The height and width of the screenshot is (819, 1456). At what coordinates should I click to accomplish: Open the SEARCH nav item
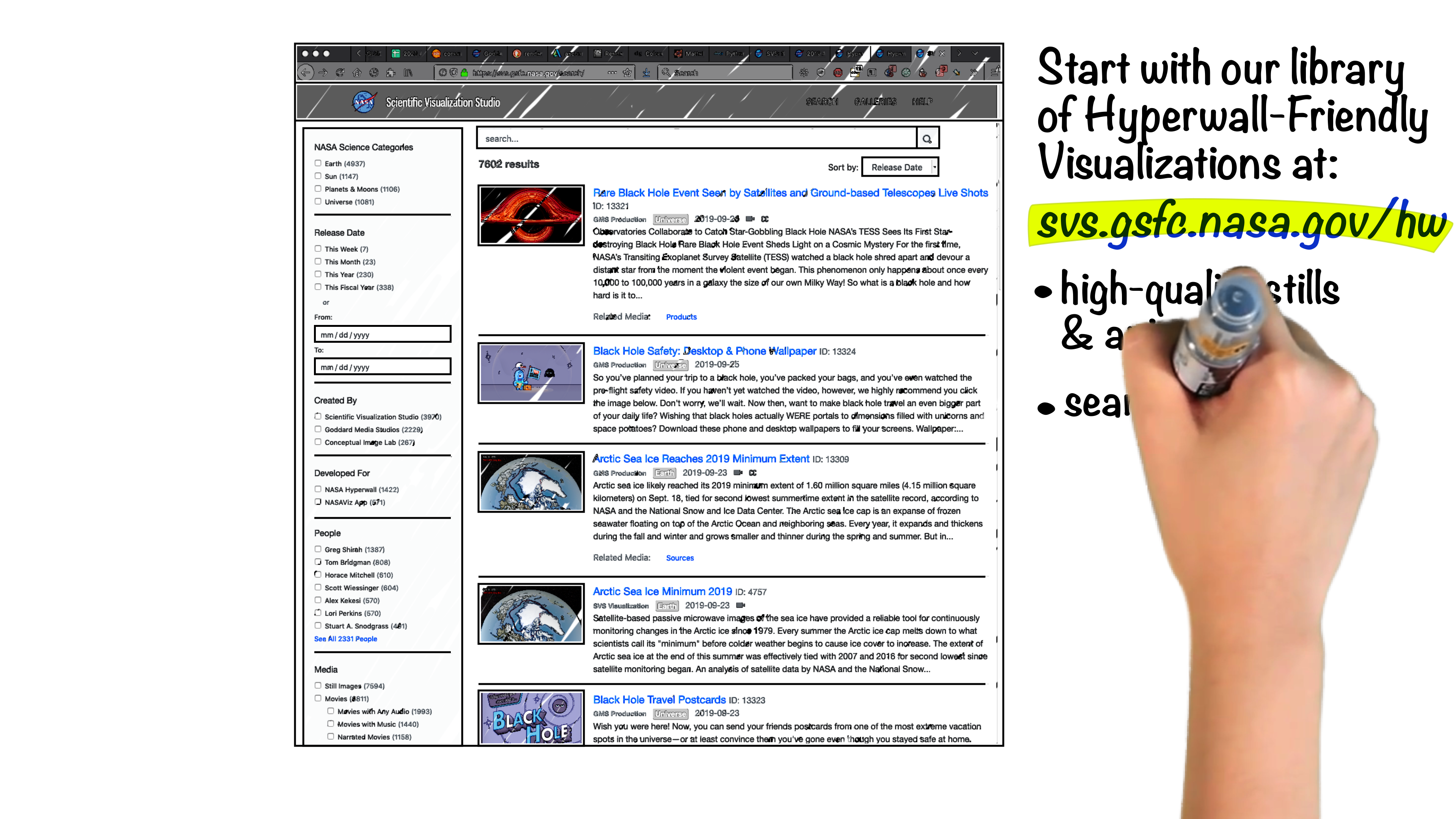pos(822,102)
